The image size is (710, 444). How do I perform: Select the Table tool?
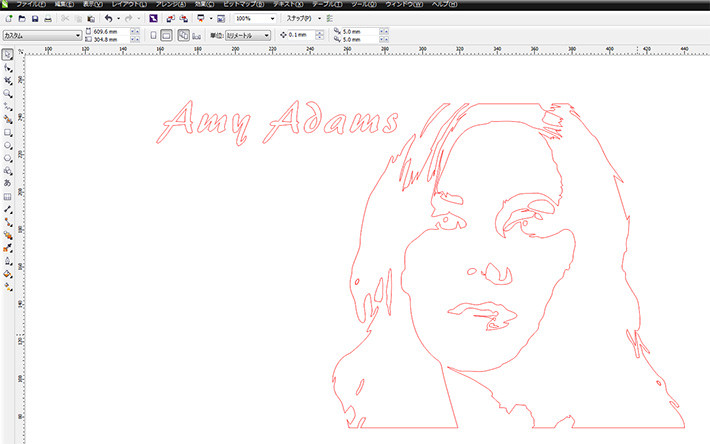(8, 197)
